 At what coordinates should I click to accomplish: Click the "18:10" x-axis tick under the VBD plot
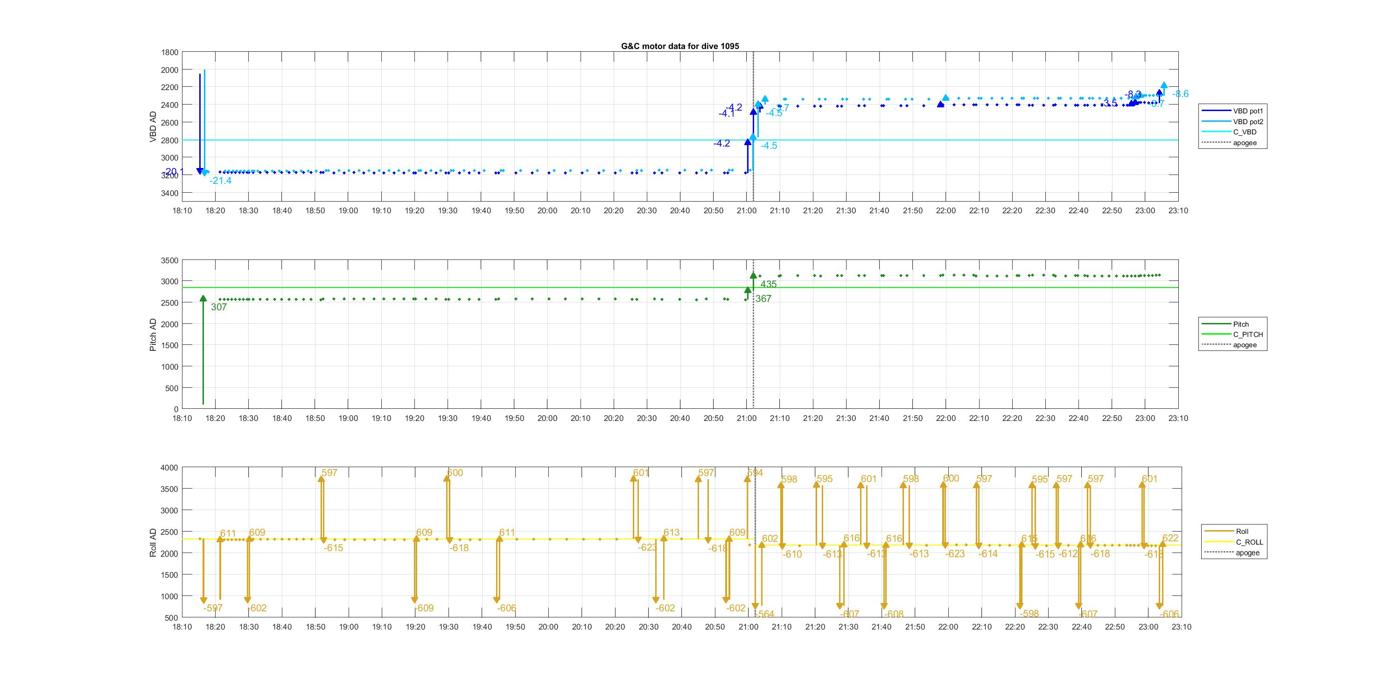coord(182,211)
